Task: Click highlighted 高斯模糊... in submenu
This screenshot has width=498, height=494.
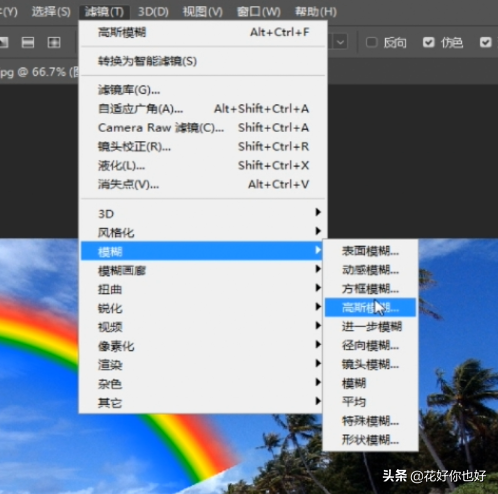Action: pyautogui.click(x=370, y=308)
